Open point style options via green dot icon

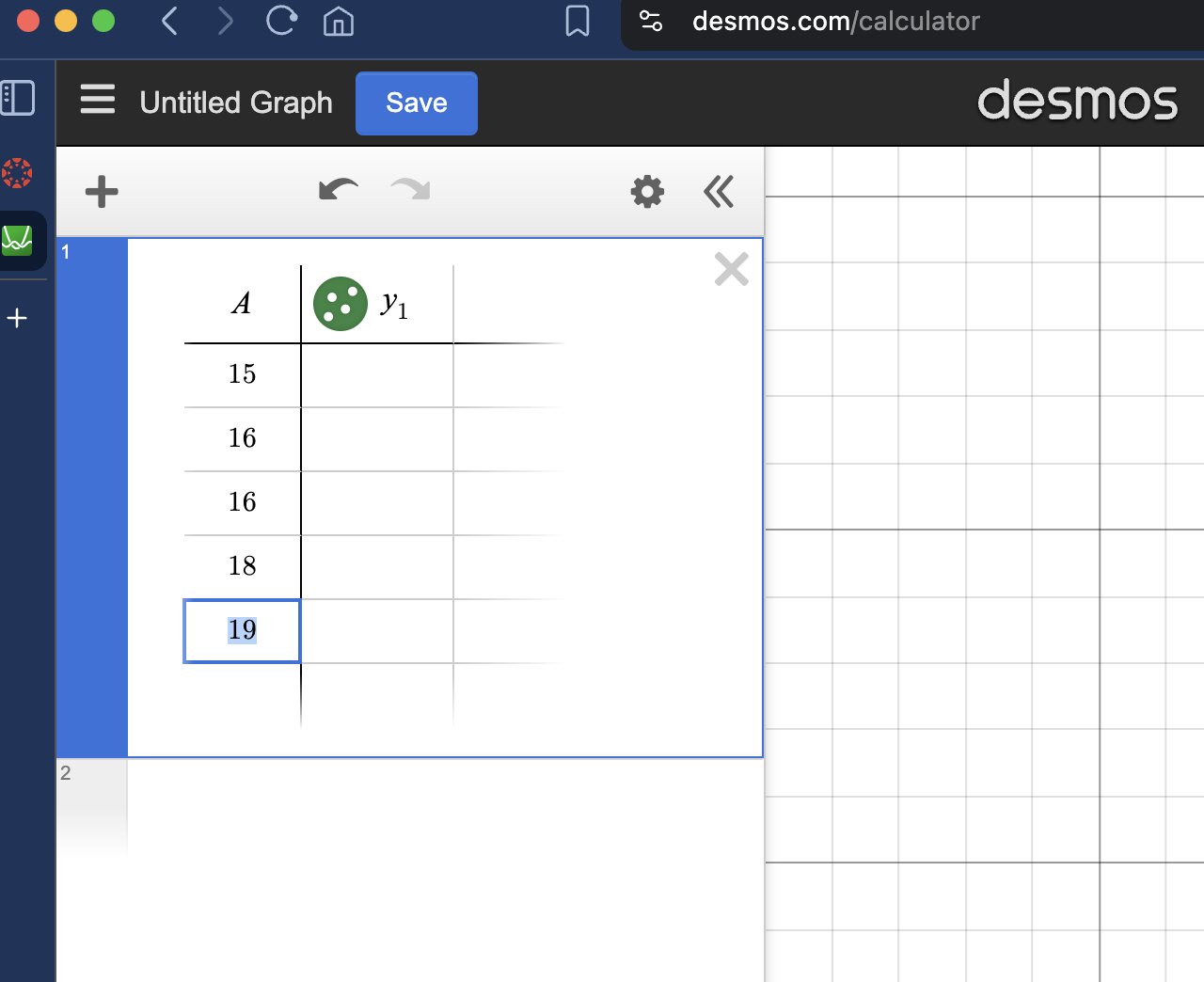pos(340,303)
